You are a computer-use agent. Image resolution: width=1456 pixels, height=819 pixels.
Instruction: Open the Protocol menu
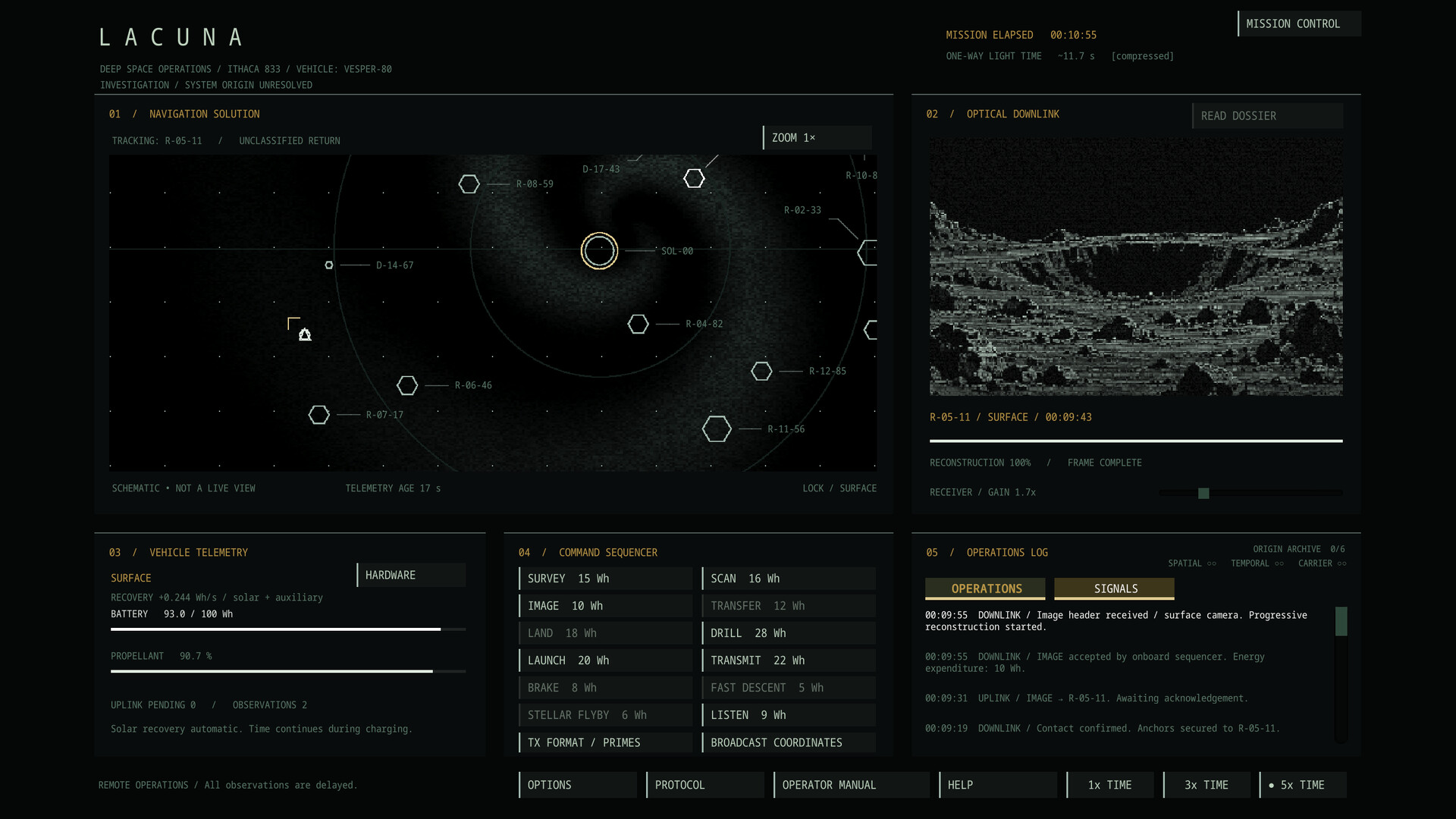tap(705, 785)
